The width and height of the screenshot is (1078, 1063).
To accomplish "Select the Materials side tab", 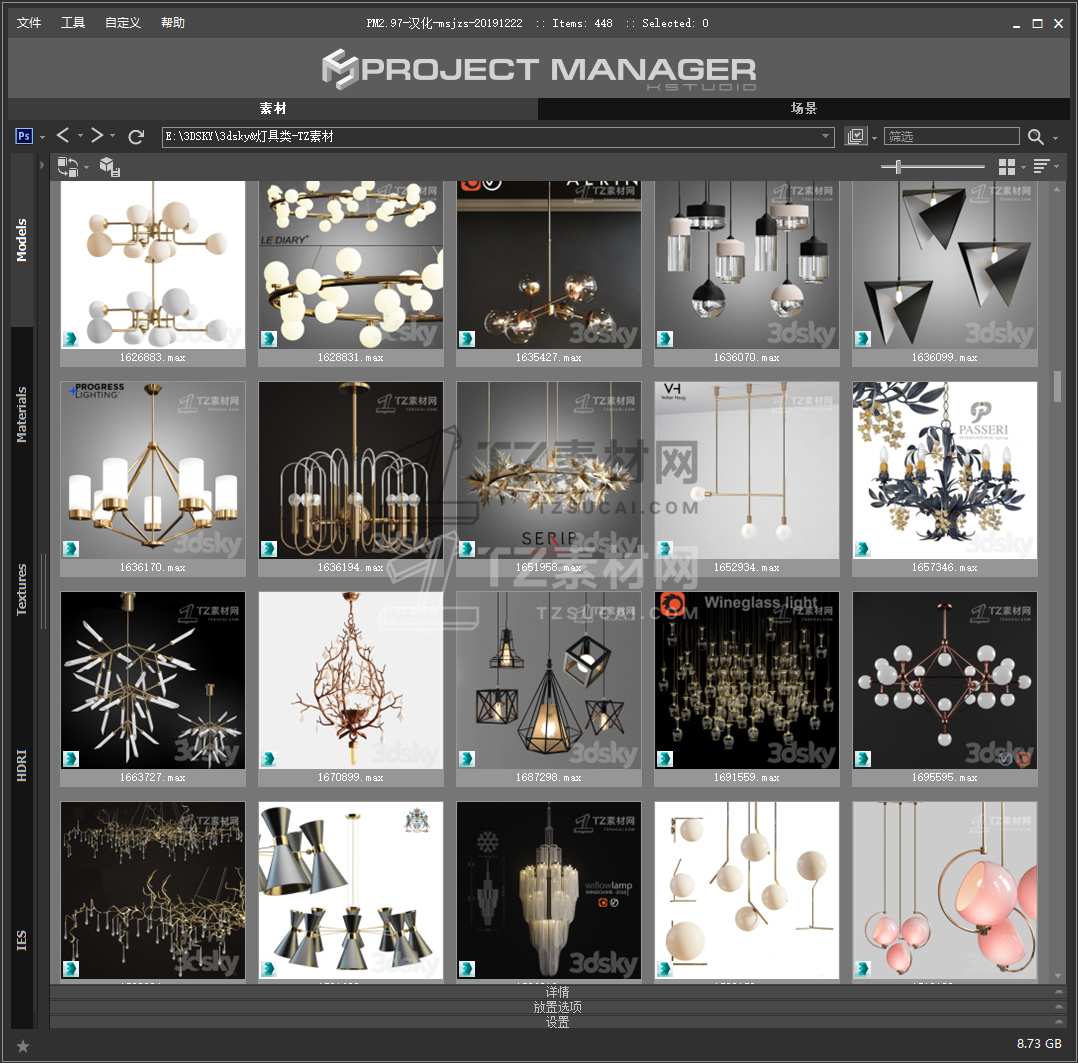I will [22, 415].
